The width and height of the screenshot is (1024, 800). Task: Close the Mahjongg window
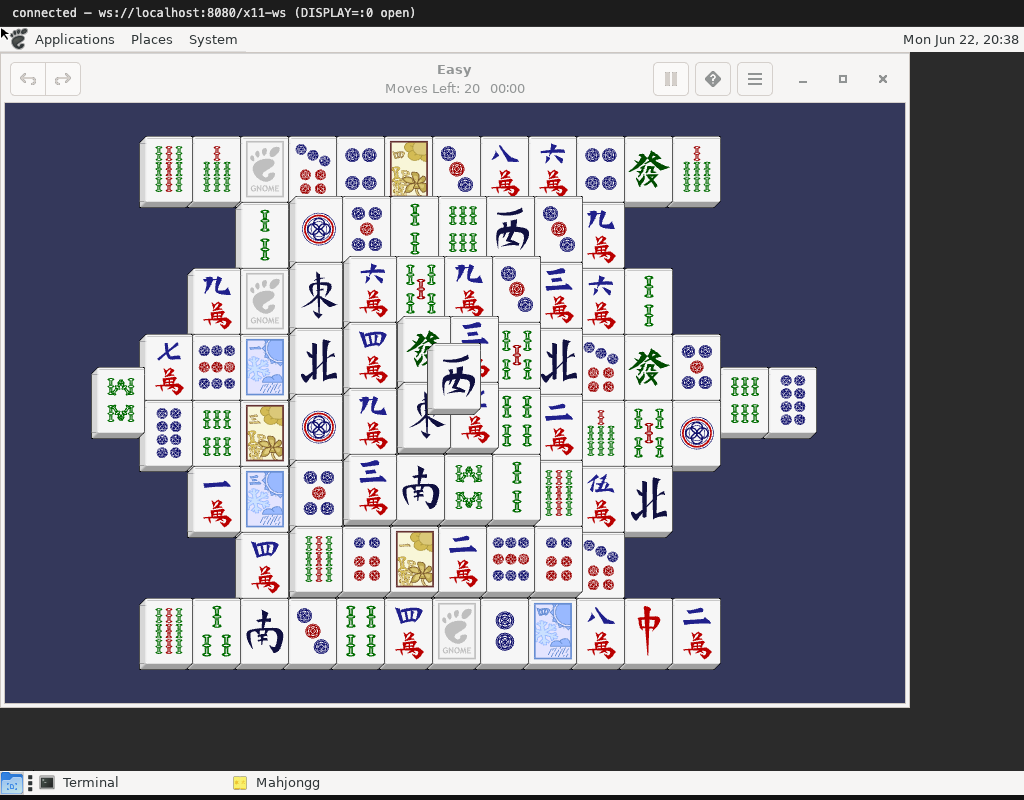coord(883,79)
